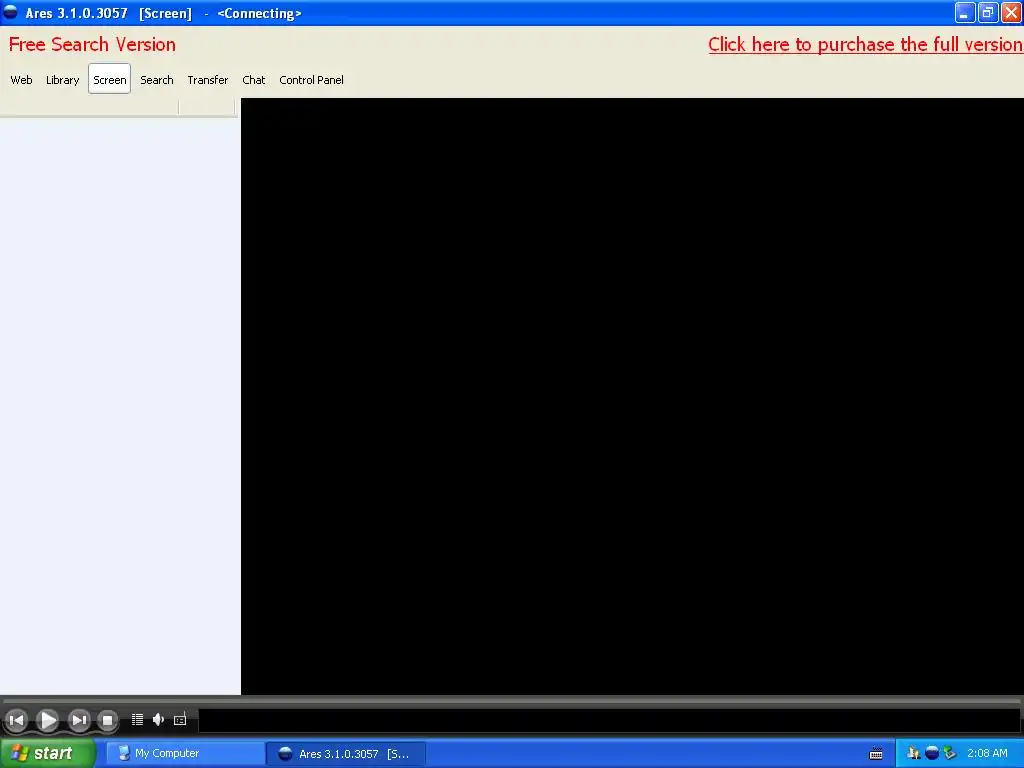This screenshot has height=768, width=1024.
Task: Click the radio icon in player bar
Action: (180, 720)
